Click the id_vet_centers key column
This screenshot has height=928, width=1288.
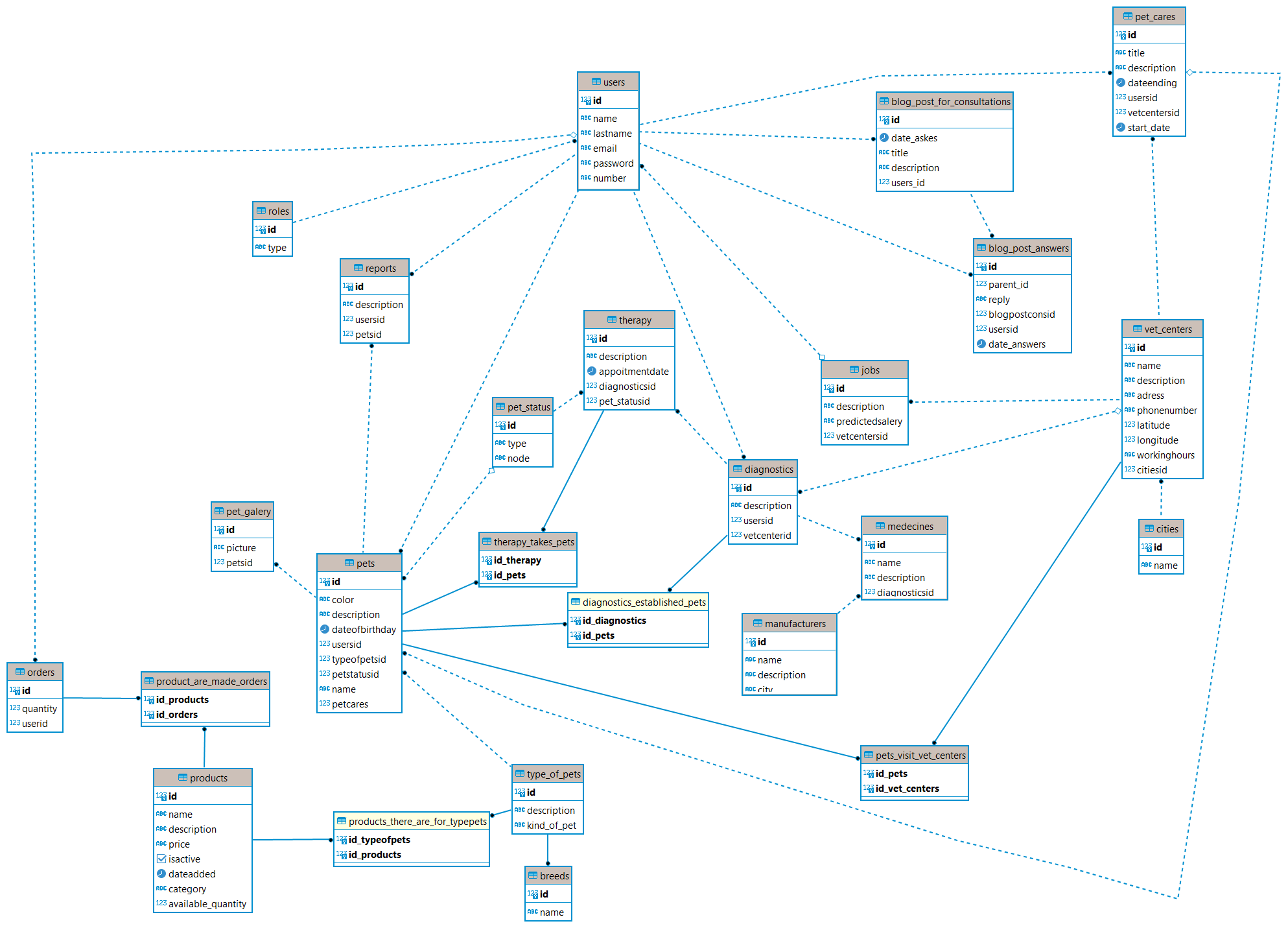click(x=906, y=789)
